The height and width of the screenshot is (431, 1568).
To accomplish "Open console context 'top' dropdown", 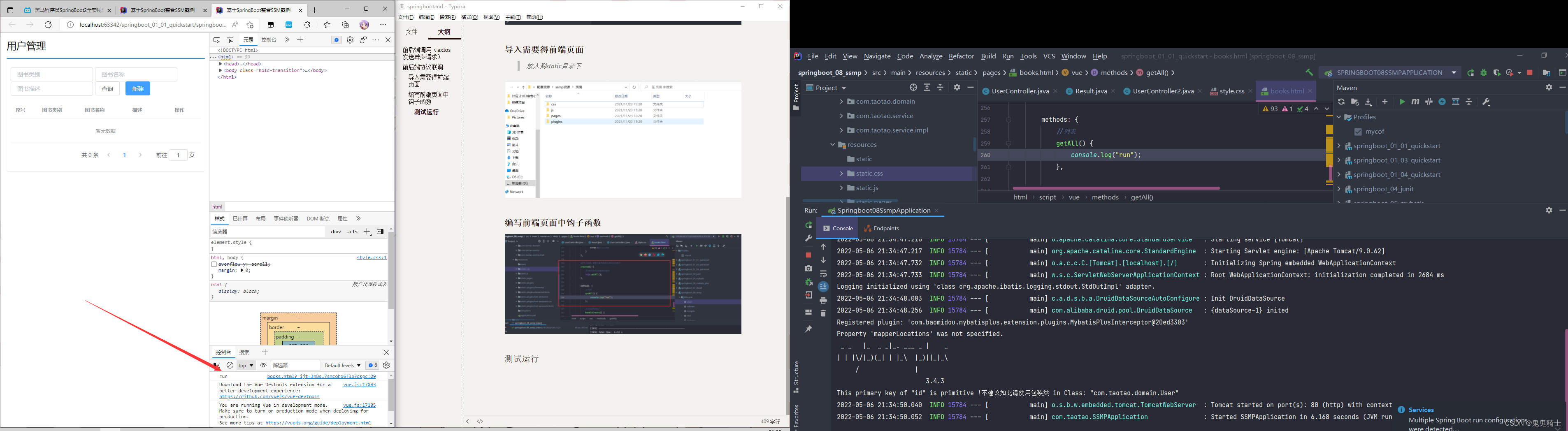I will 246,365.
